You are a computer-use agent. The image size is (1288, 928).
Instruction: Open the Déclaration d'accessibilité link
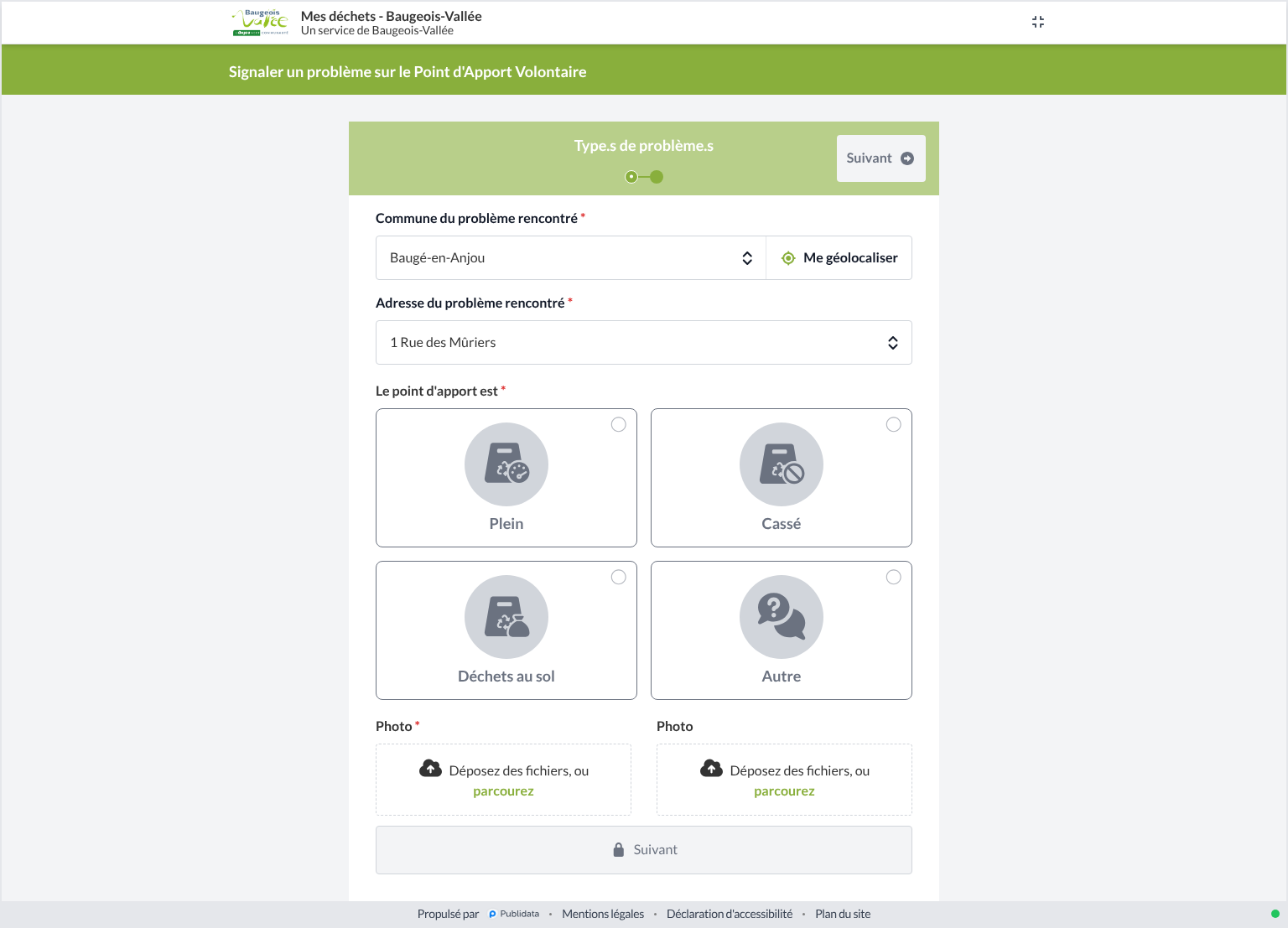click(730, 914)
